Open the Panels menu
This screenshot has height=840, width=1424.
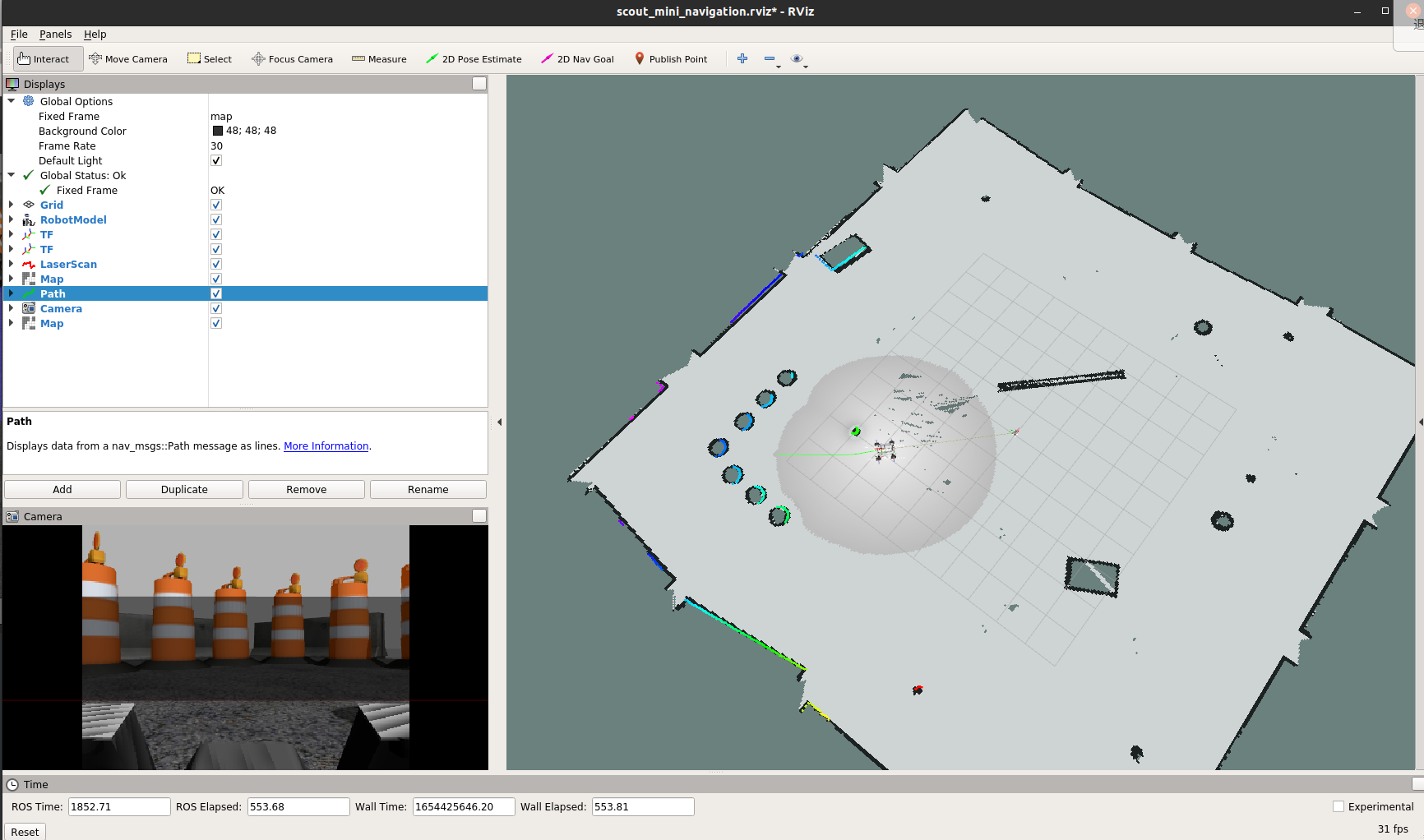[x=55, y=35]
